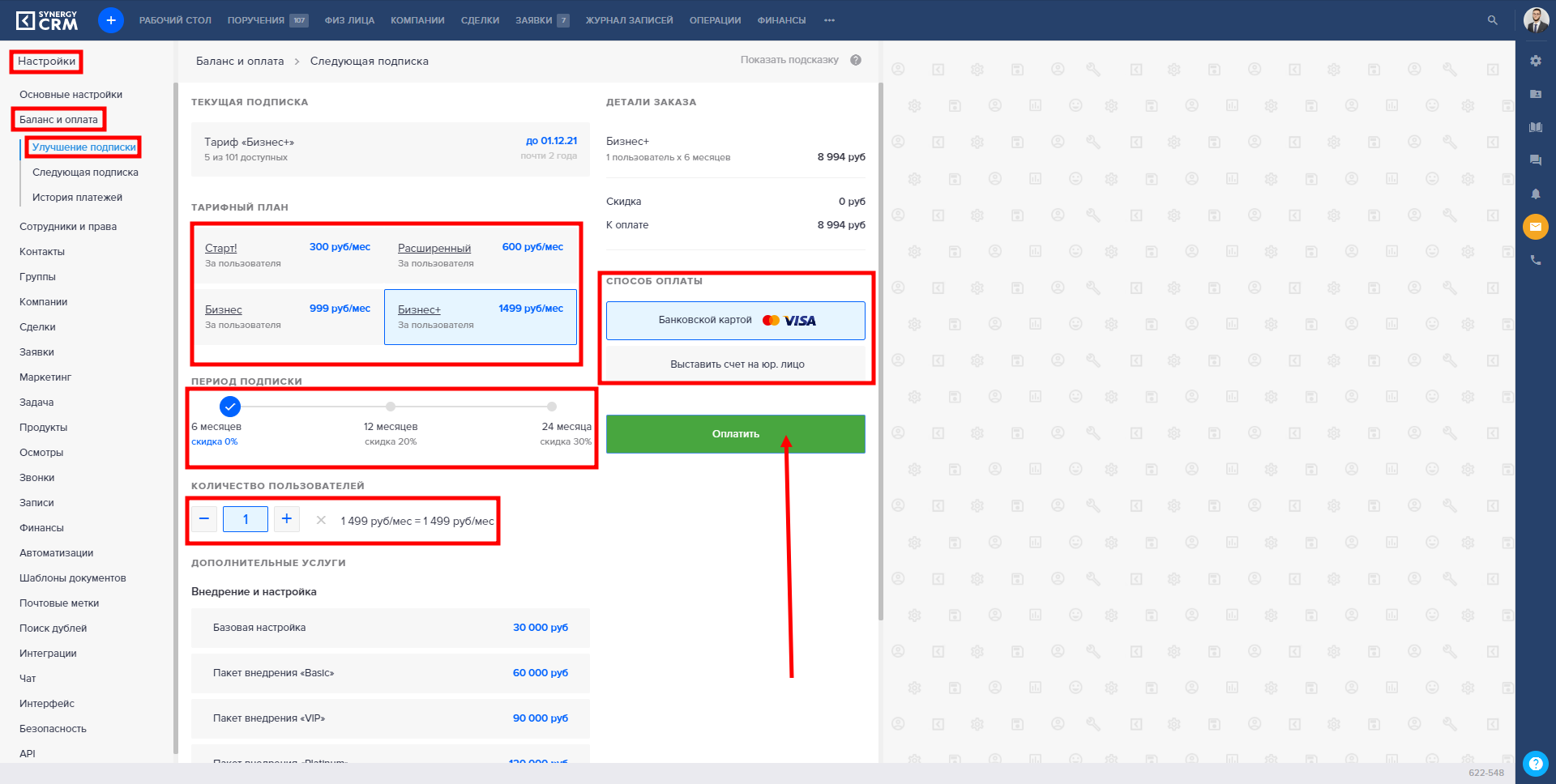This screenshot has height=784, width=1556.
Task: Open Автоматизации settings in sidebar
Action: 56,553
